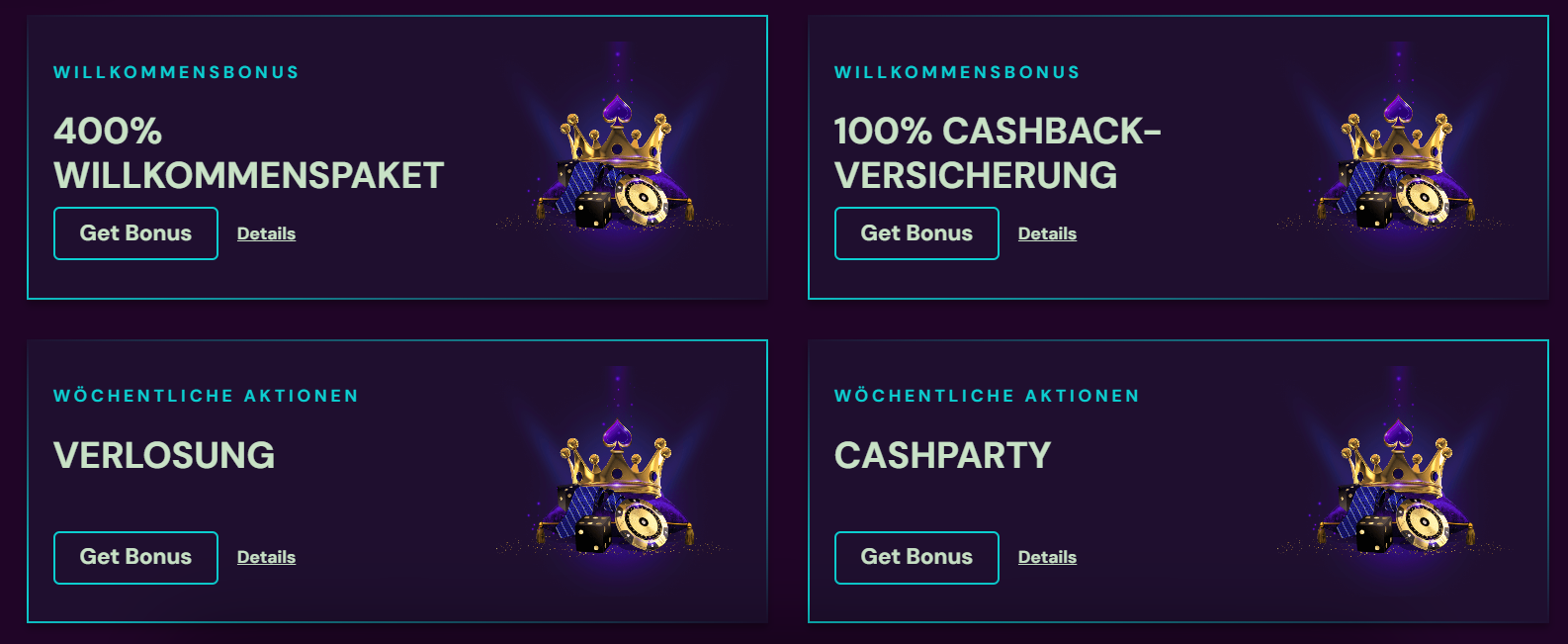Click the Wöchentliche Aktionen label above Verlosung
Image resolution: width=1568 pixels, height=644 pixels.
click(206, 396)
